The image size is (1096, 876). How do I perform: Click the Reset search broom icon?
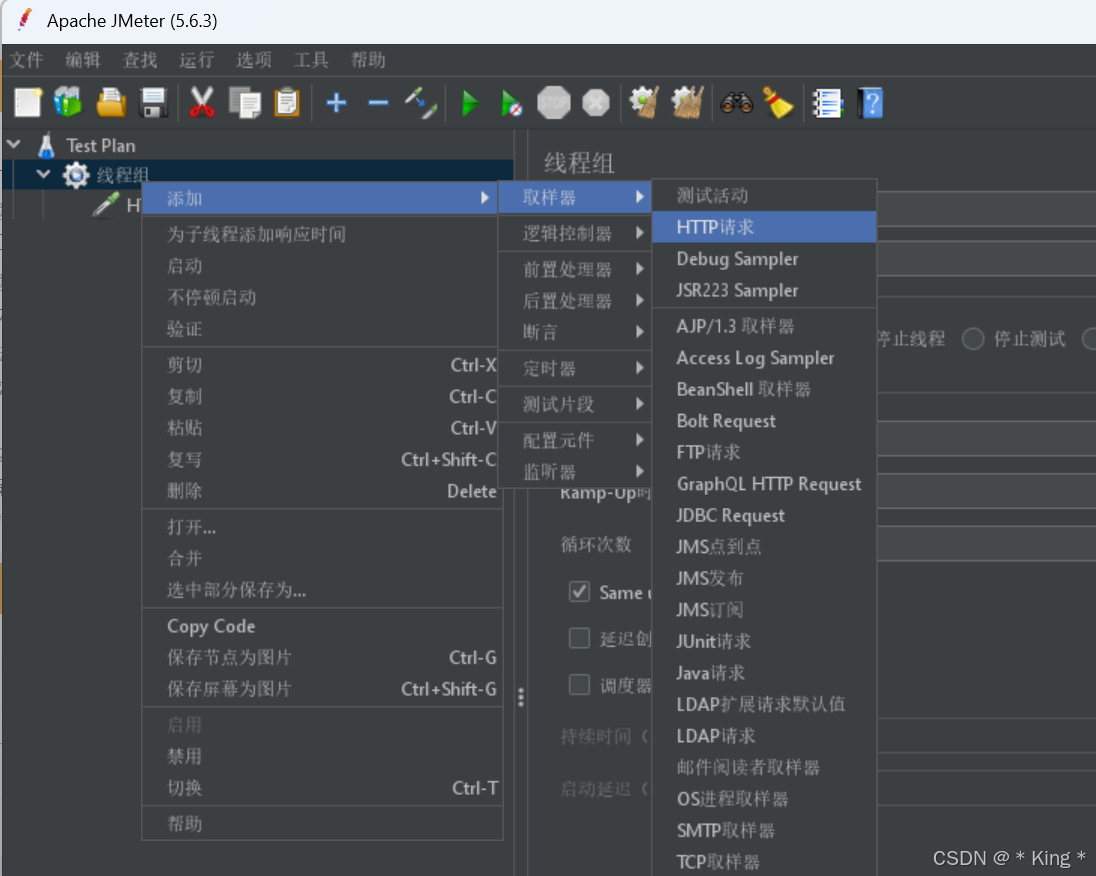tap(778, 103)
